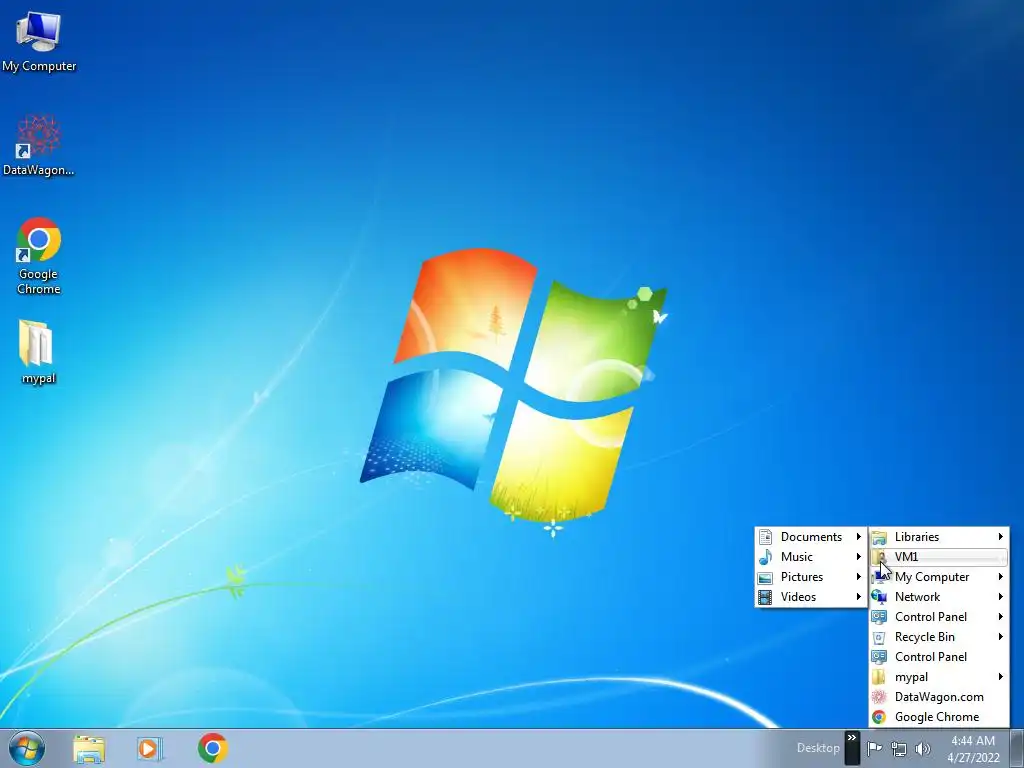Open volume speaker tray icon
This screenshot has height=768, width=1024.
923,749
